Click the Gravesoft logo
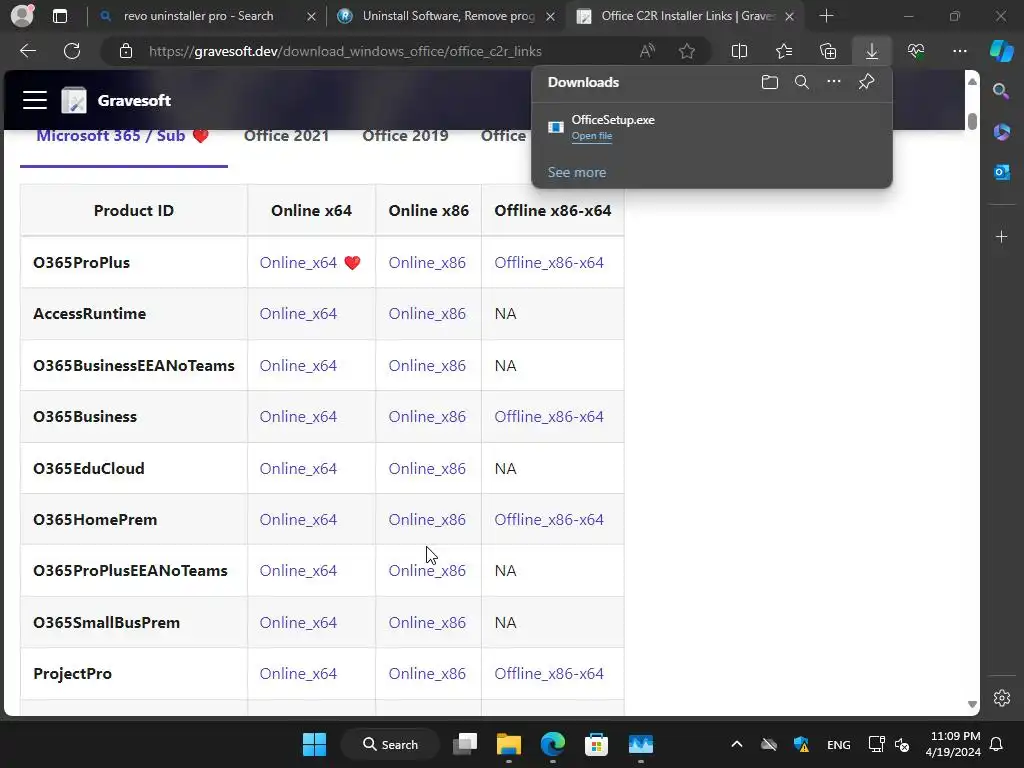Screen dimensions: 1024x768 [x=74, y=100]
